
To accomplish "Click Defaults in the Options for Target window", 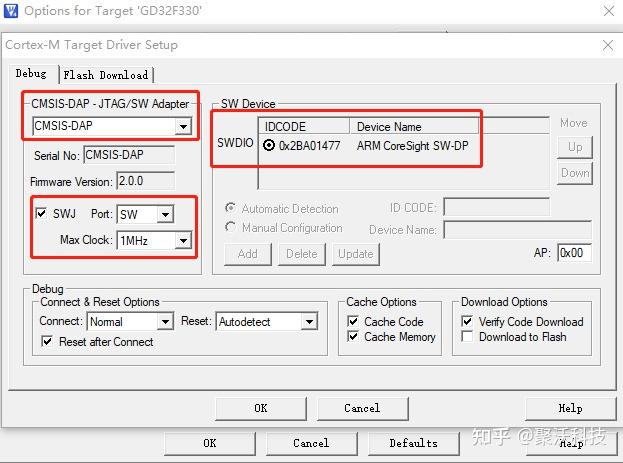I will (414, 443).
